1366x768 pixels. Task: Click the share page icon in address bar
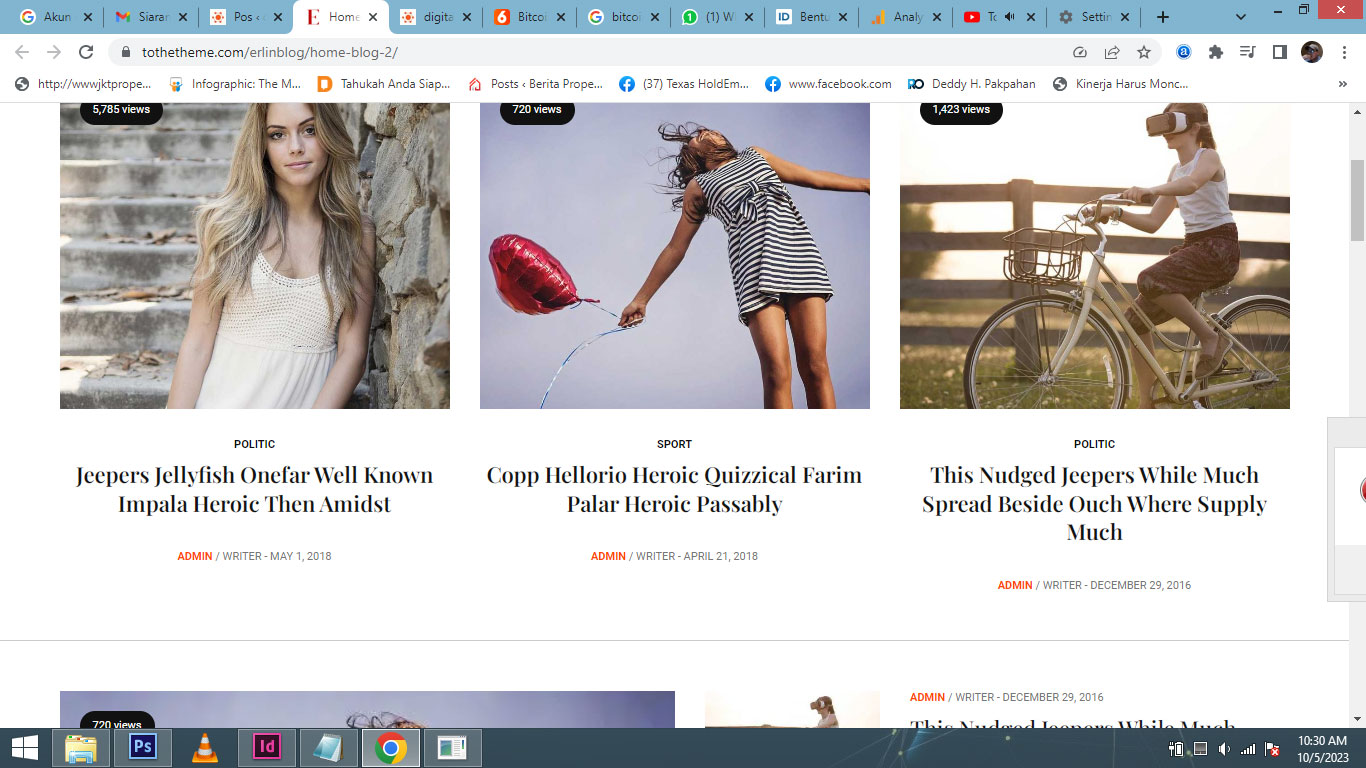(1112, 52)
